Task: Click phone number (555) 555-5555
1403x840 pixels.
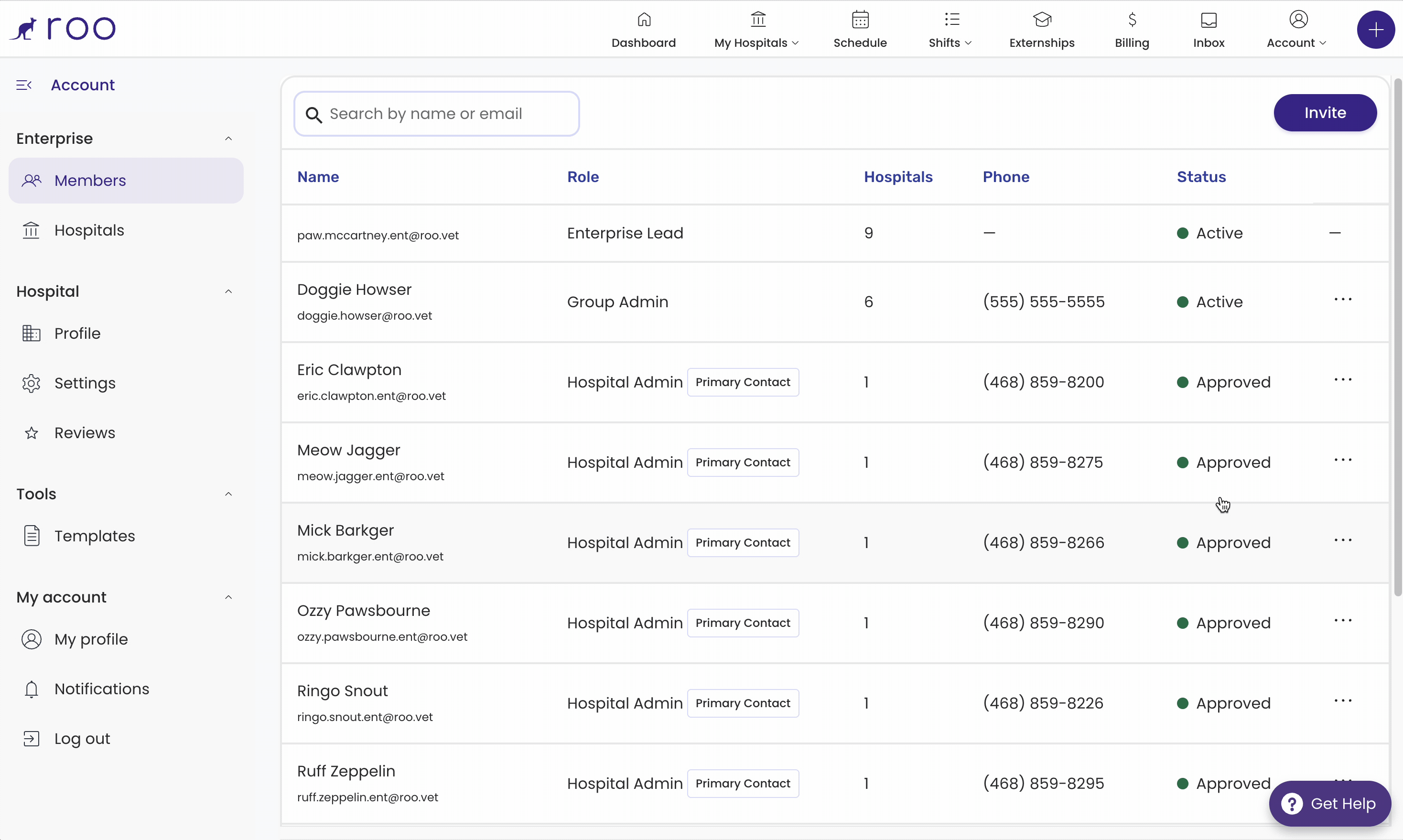Action: coord(1044,302)
